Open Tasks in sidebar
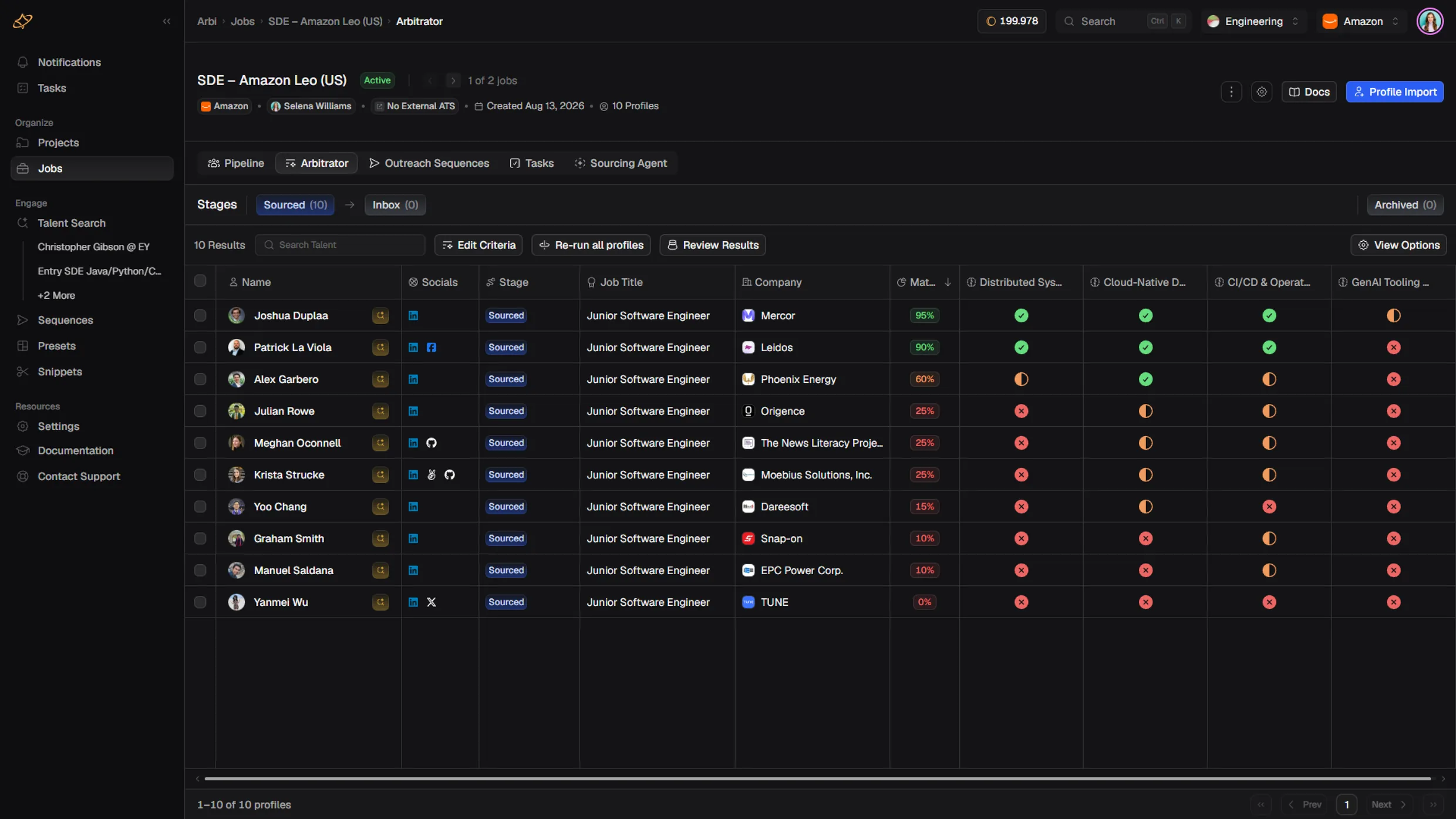This screenshot has width=1456, height=819. pos(92,88)
